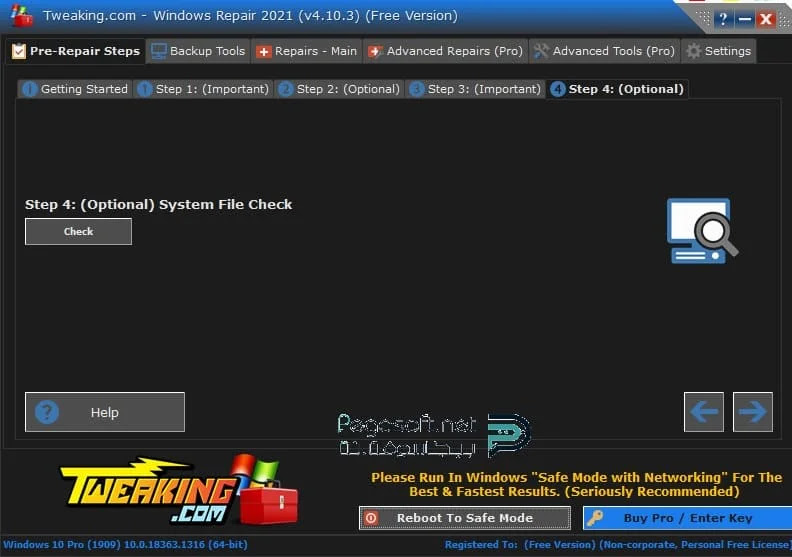Viewport: 792px width, 557px height.
Task: Select Step 1: (Important) sub-tab
Action: [x=203, y=89]
